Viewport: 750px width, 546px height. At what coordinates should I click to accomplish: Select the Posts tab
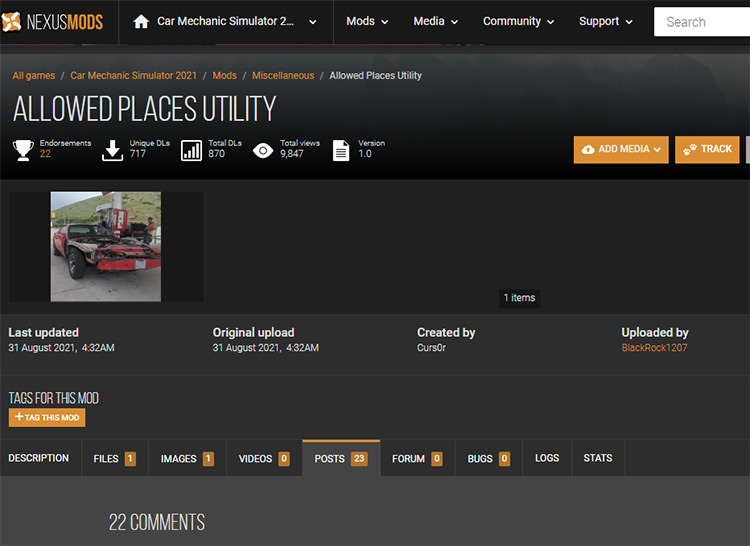pos(341,459)
